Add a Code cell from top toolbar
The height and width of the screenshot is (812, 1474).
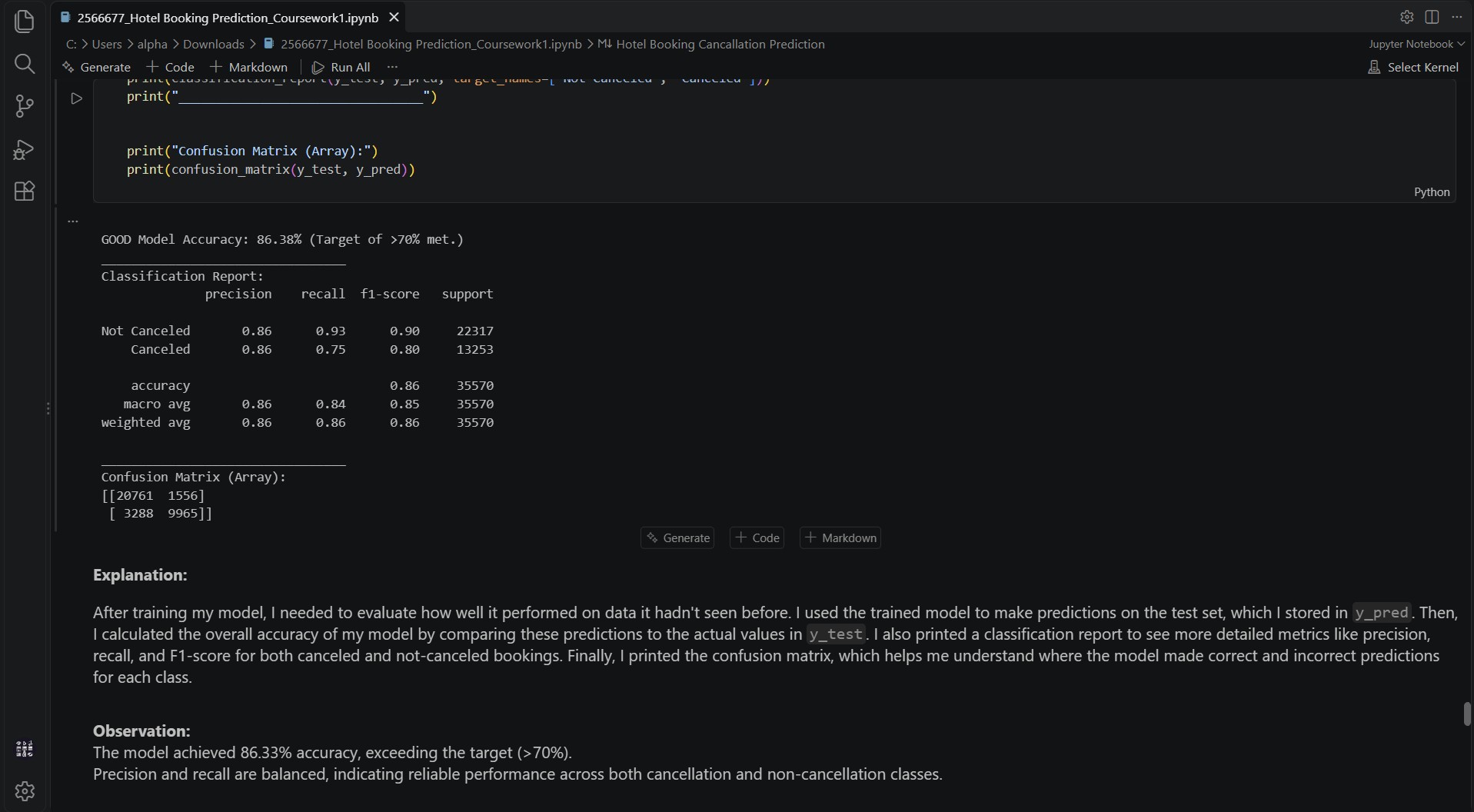pyautogui.click(x=171, y=67)
